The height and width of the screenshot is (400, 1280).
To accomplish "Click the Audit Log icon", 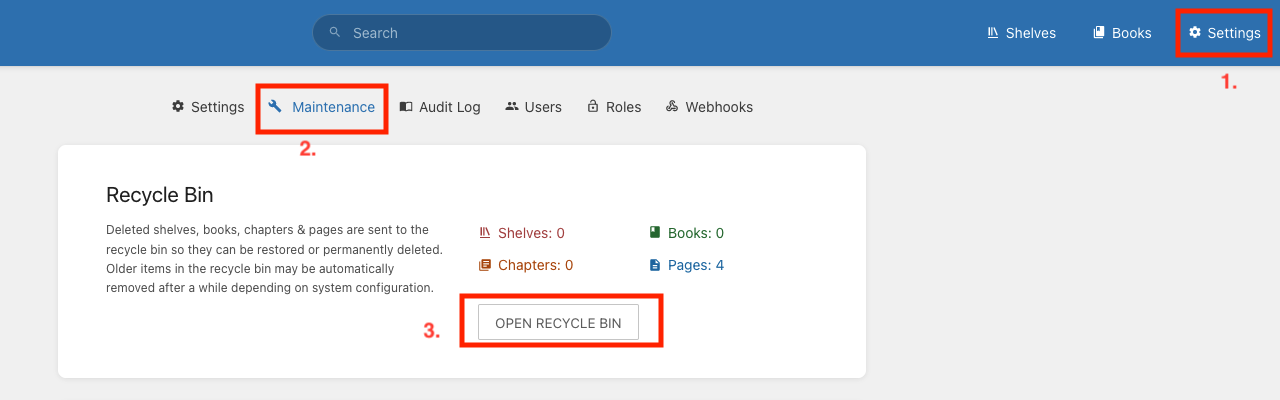I will click(406, 107).
